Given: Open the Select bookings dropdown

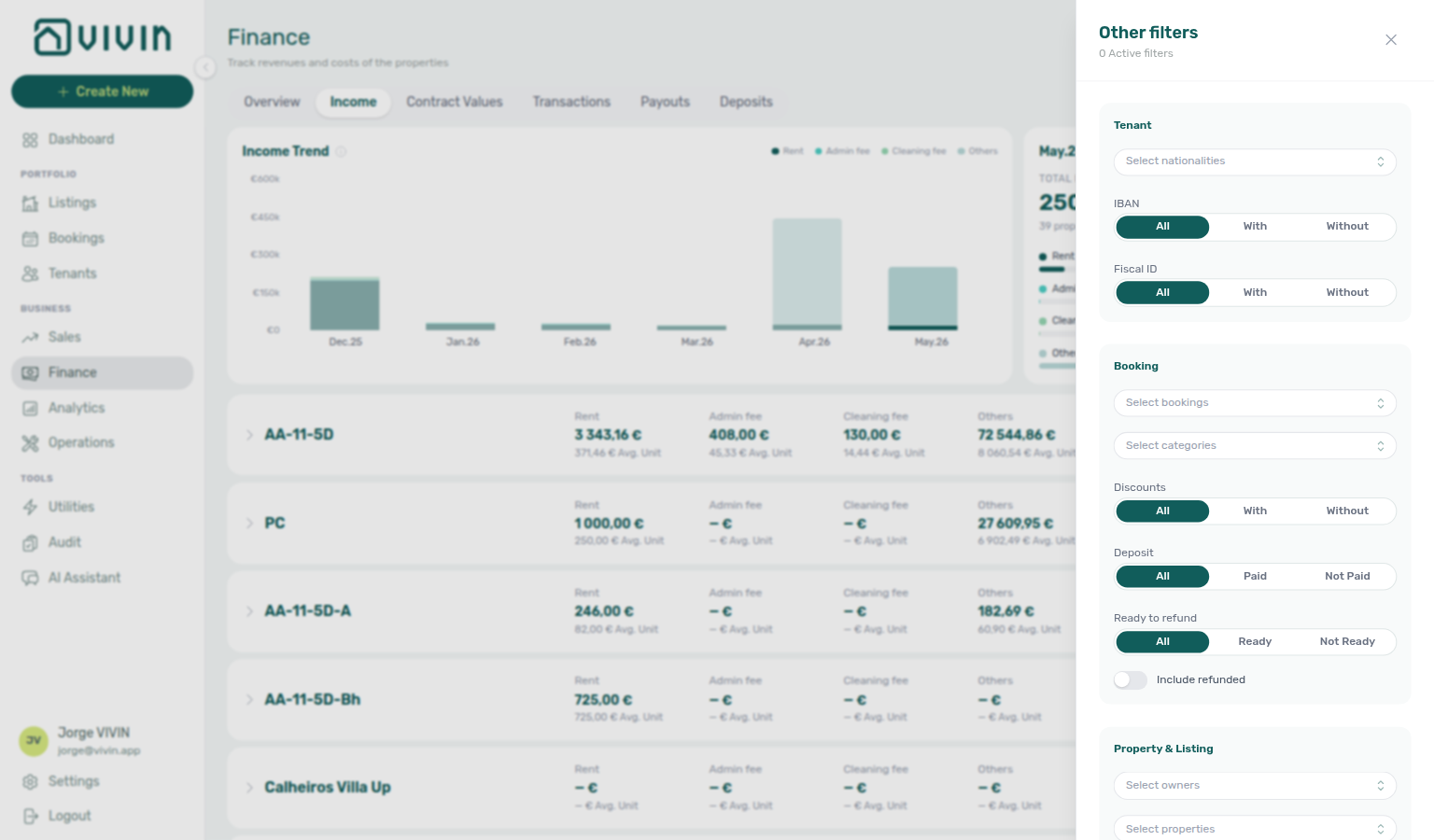Looking at the screenshot, I should pos(1255,403).
